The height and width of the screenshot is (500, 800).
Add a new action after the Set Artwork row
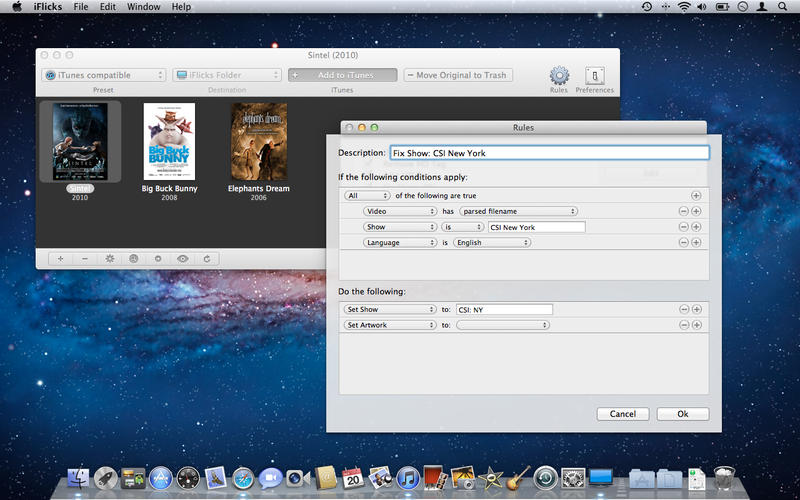696,325
